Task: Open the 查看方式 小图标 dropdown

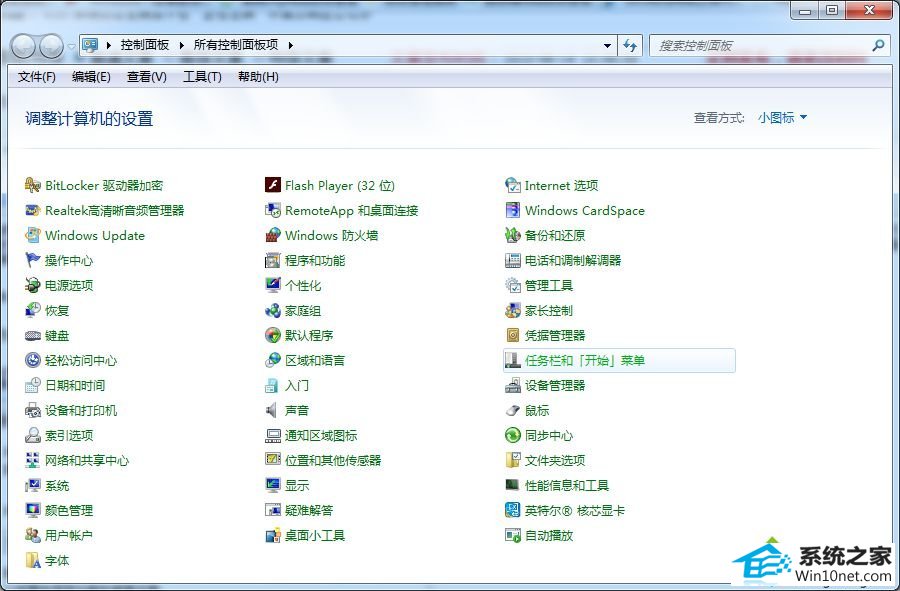Action: coord(782,118)
